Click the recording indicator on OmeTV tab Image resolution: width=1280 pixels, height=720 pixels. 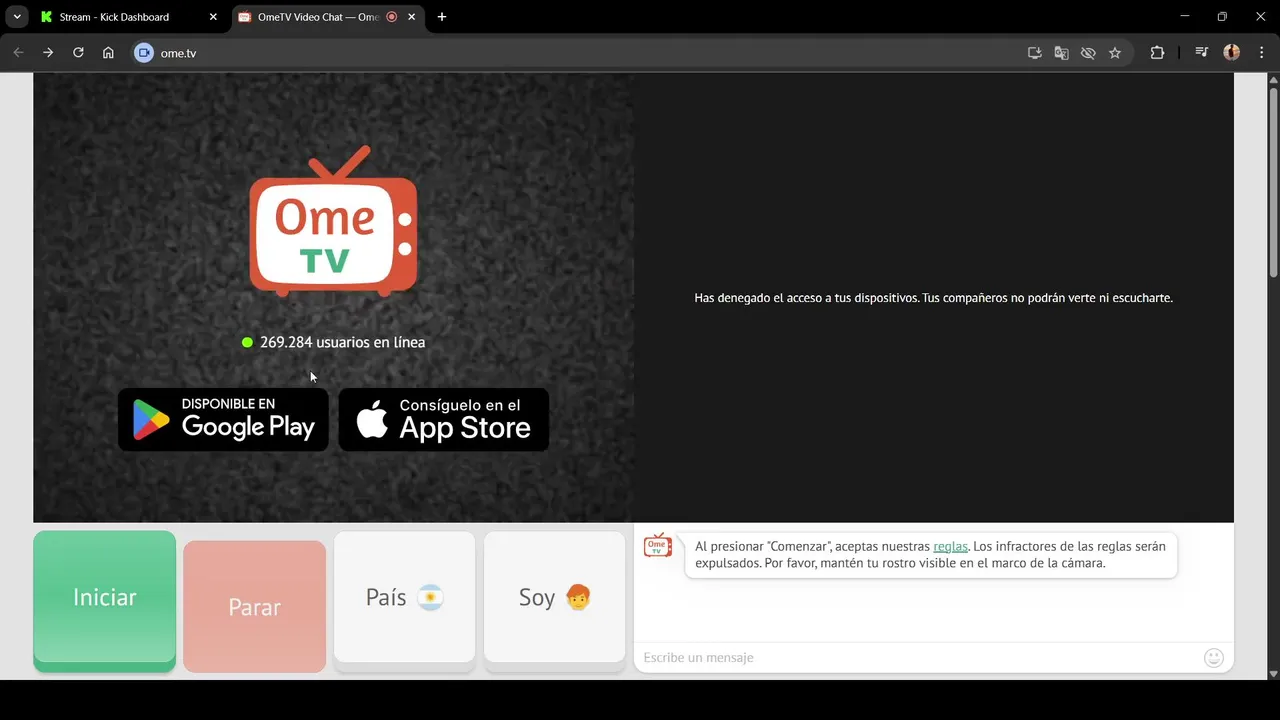(392, 17)
